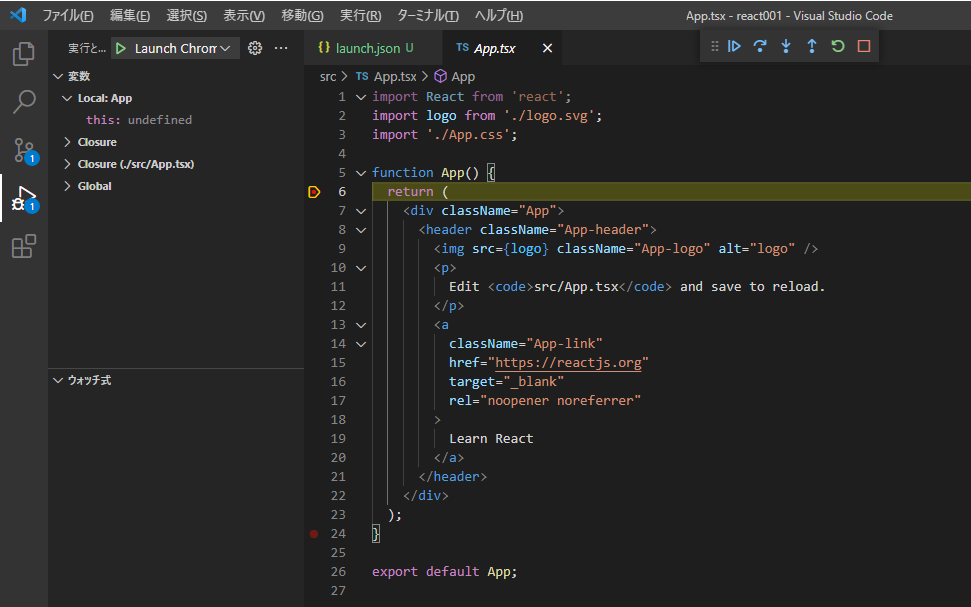The width and height of the screenshot is (971, 607).
Task: Fold the App function at line 5
Action: tap(361, 173)
